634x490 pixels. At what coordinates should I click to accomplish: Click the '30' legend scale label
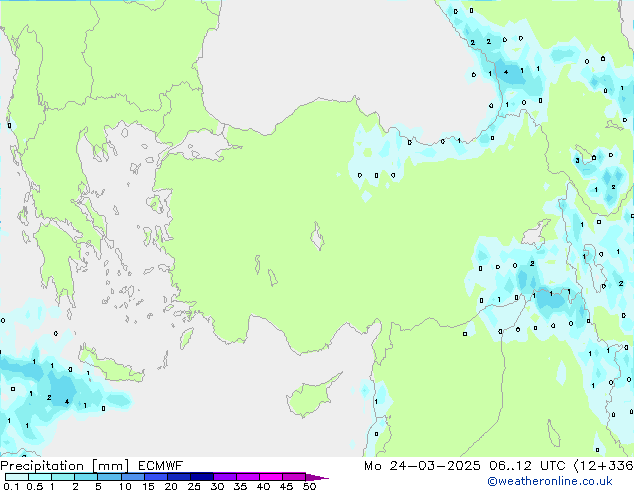coord(217,486)
